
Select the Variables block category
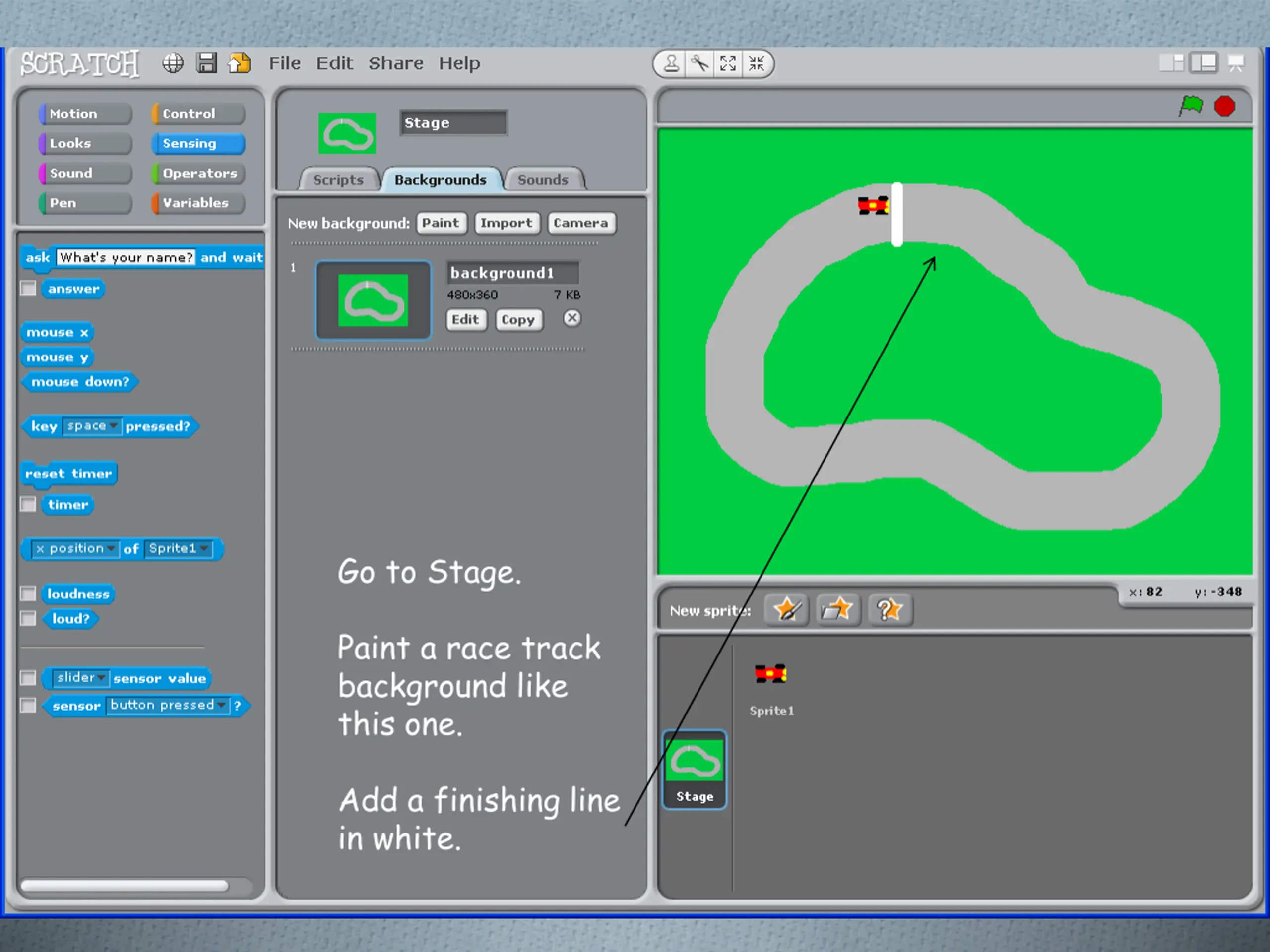click(198, 203)
